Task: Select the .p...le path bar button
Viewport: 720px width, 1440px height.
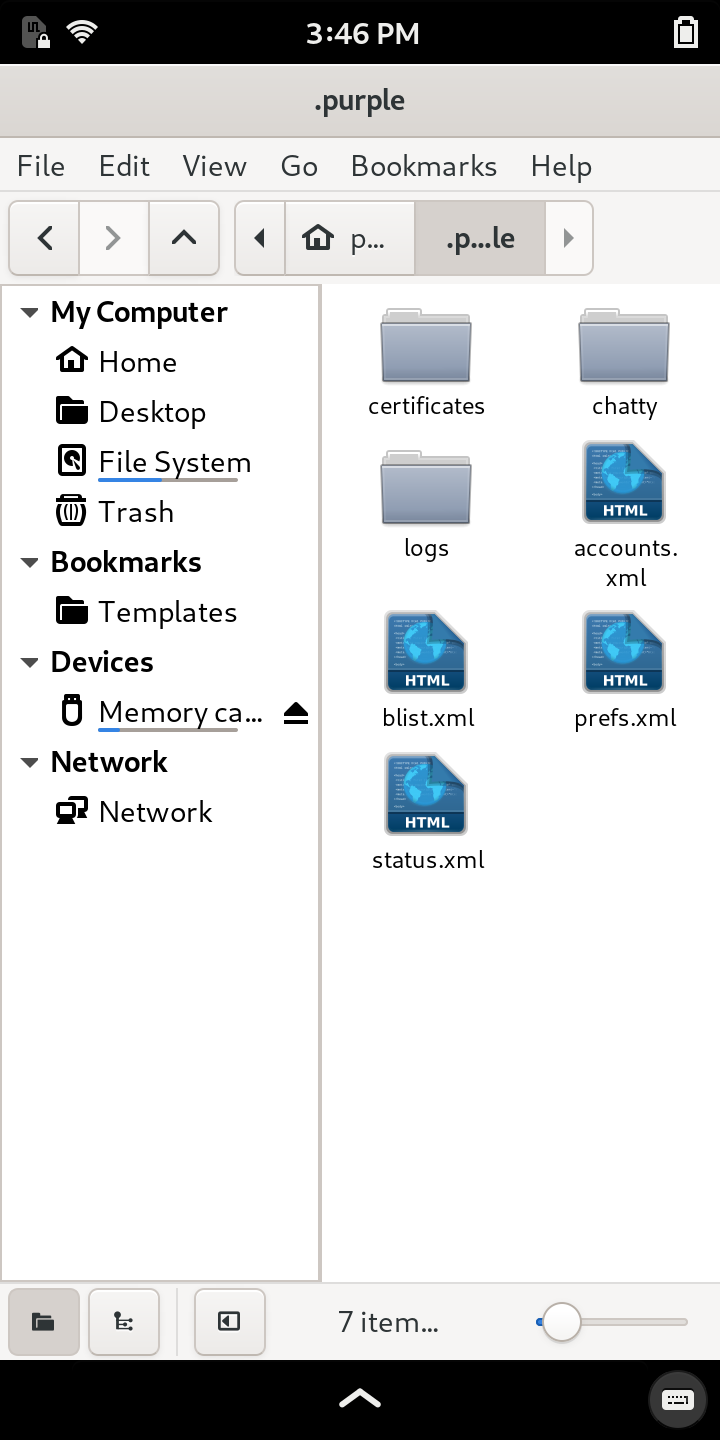Action: tap(480, 238)
